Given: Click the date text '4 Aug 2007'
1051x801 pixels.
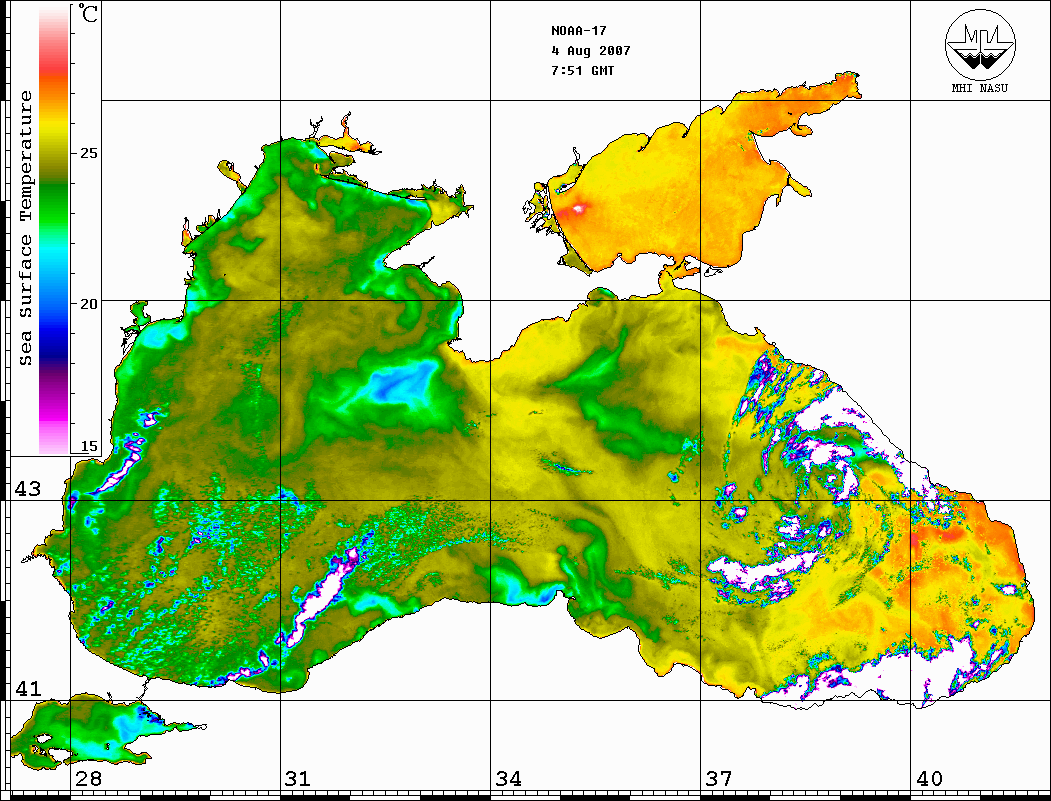Looking at the screenshot, I should (x=591, y=51).
